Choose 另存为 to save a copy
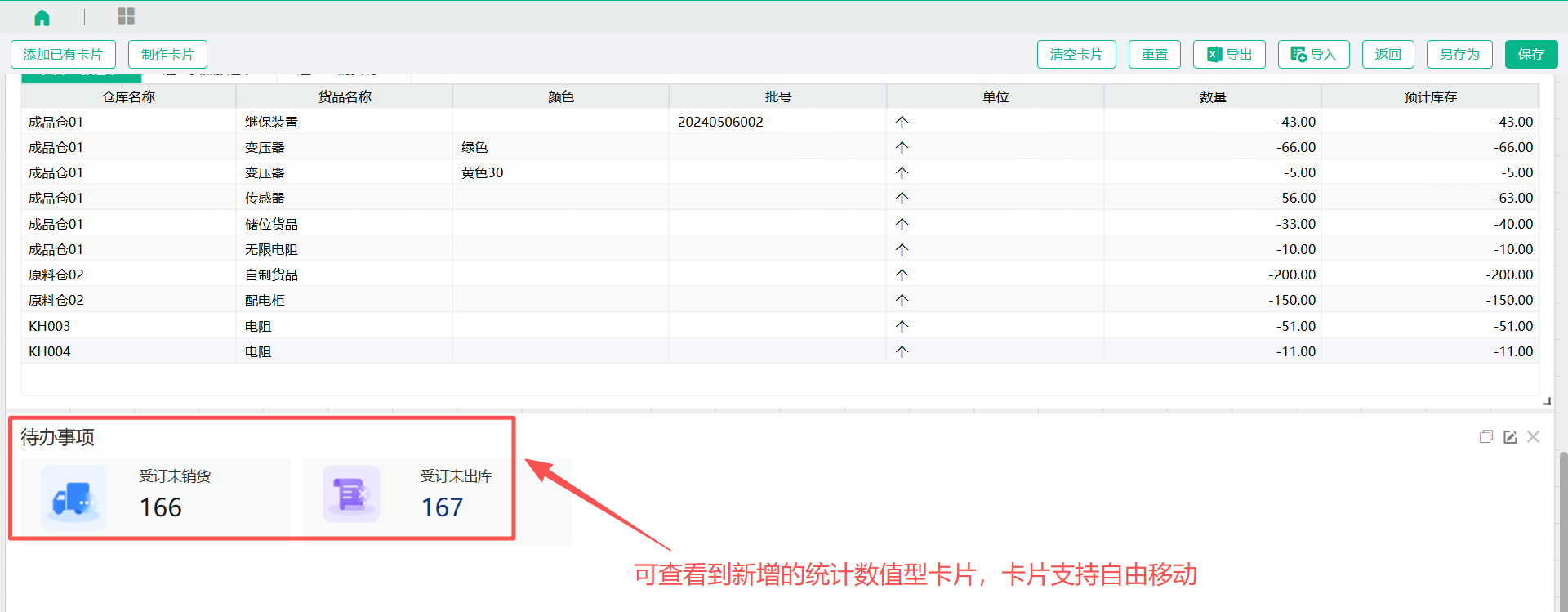This screenshot has height=612, width=1568. coord(1459,55)
